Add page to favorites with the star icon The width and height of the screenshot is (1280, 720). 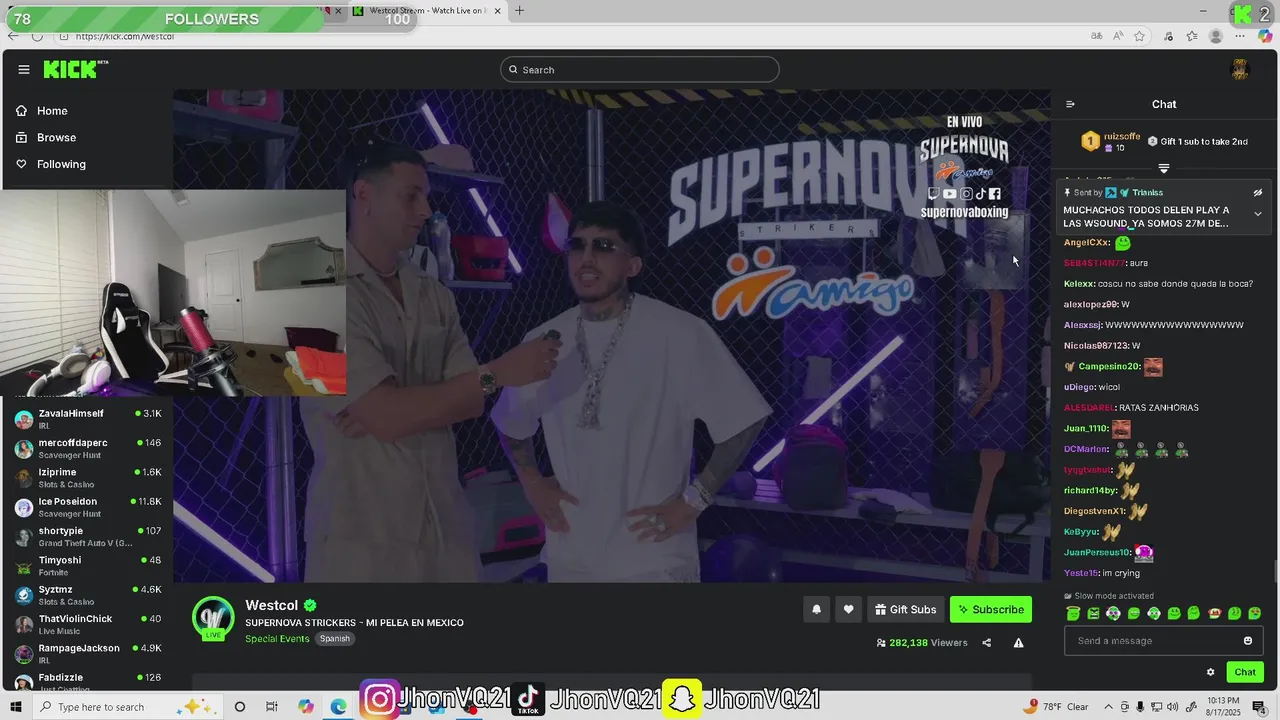click(x=1139, y=36)
